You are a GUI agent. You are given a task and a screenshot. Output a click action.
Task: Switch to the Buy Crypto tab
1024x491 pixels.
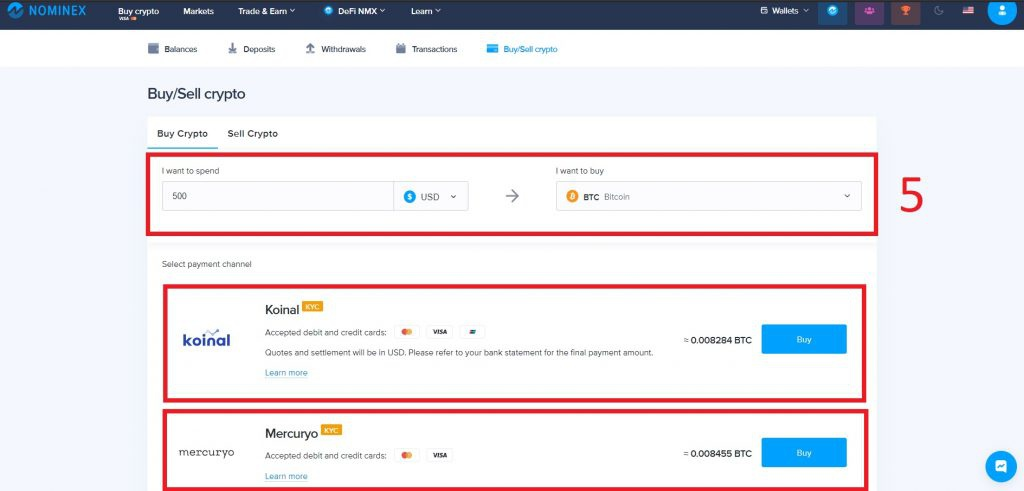[182, 134]
